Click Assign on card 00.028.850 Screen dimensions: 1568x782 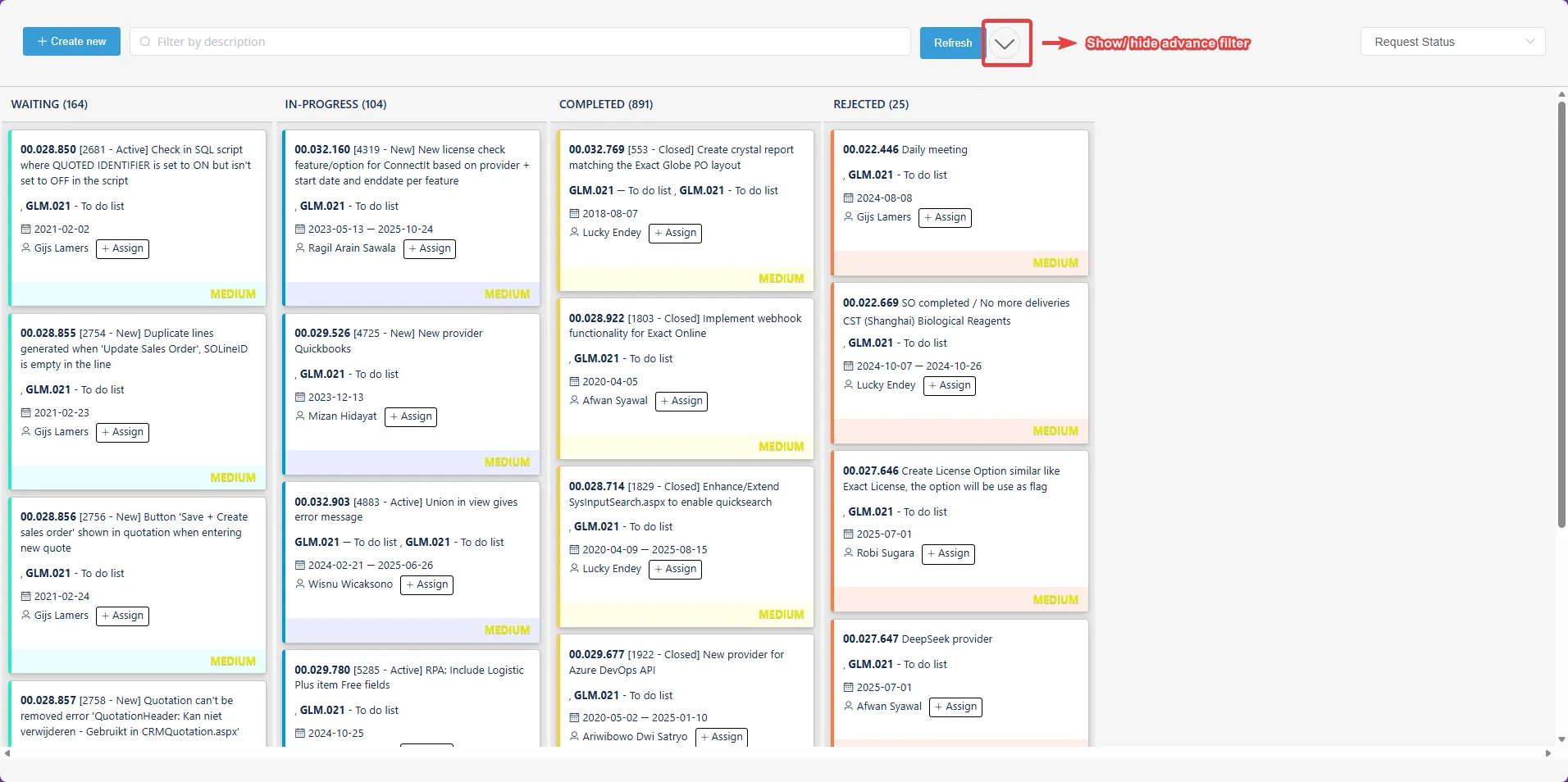click(x=122, y=248)
